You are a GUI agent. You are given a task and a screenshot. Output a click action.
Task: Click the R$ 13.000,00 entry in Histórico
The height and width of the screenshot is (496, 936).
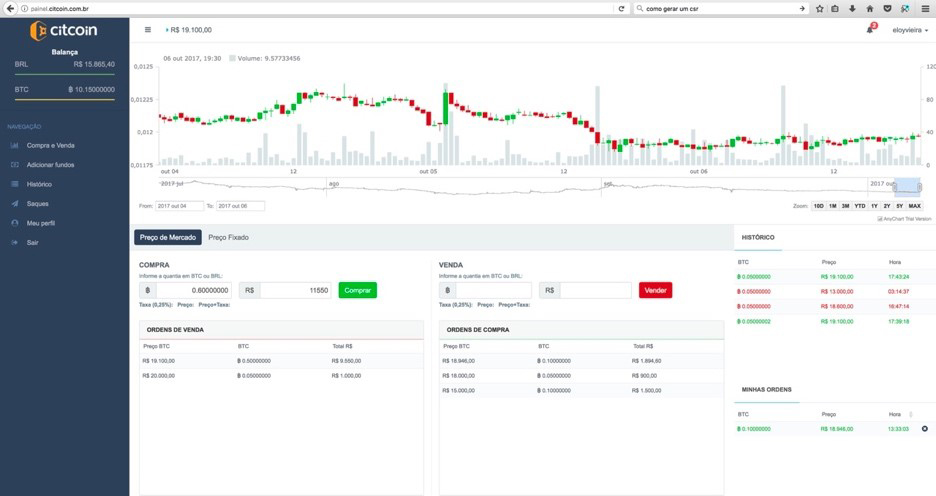click(x=837, y=291)
